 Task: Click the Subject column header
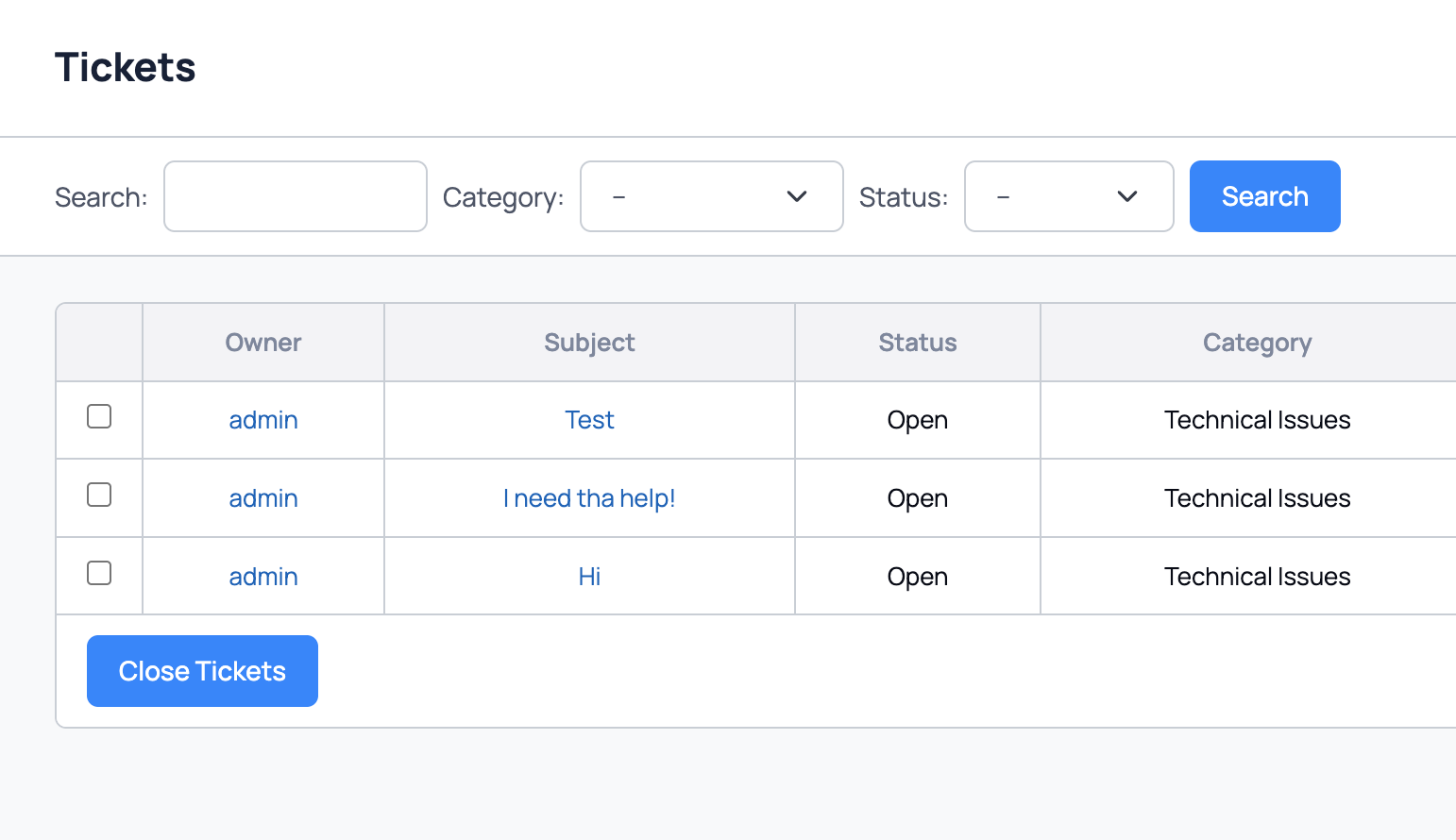point(589,343)
